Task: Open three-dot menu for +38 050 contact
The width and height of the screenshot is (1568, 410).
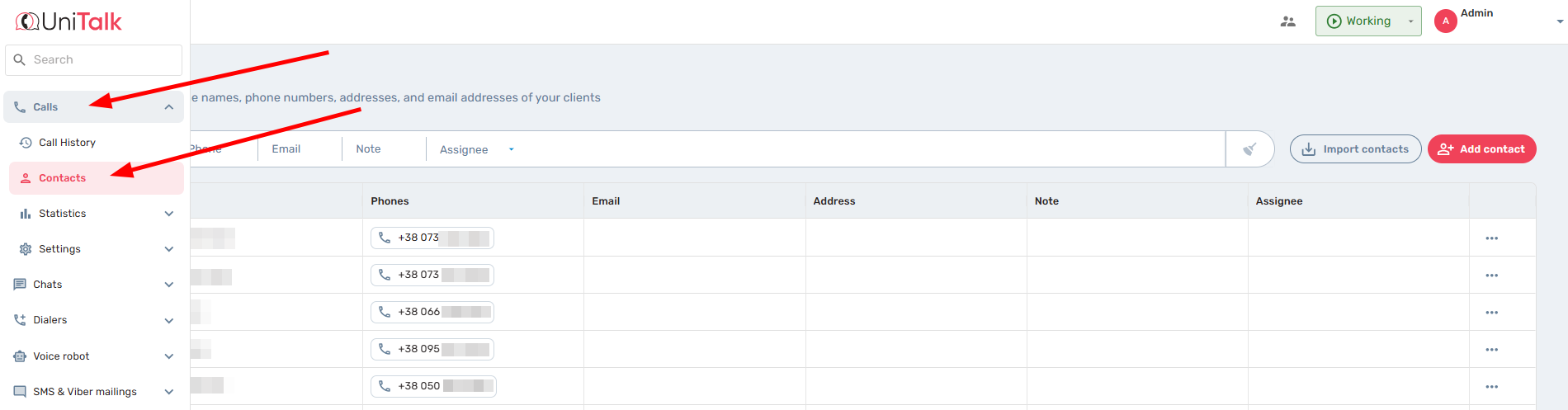Action: coord(1491,387)
